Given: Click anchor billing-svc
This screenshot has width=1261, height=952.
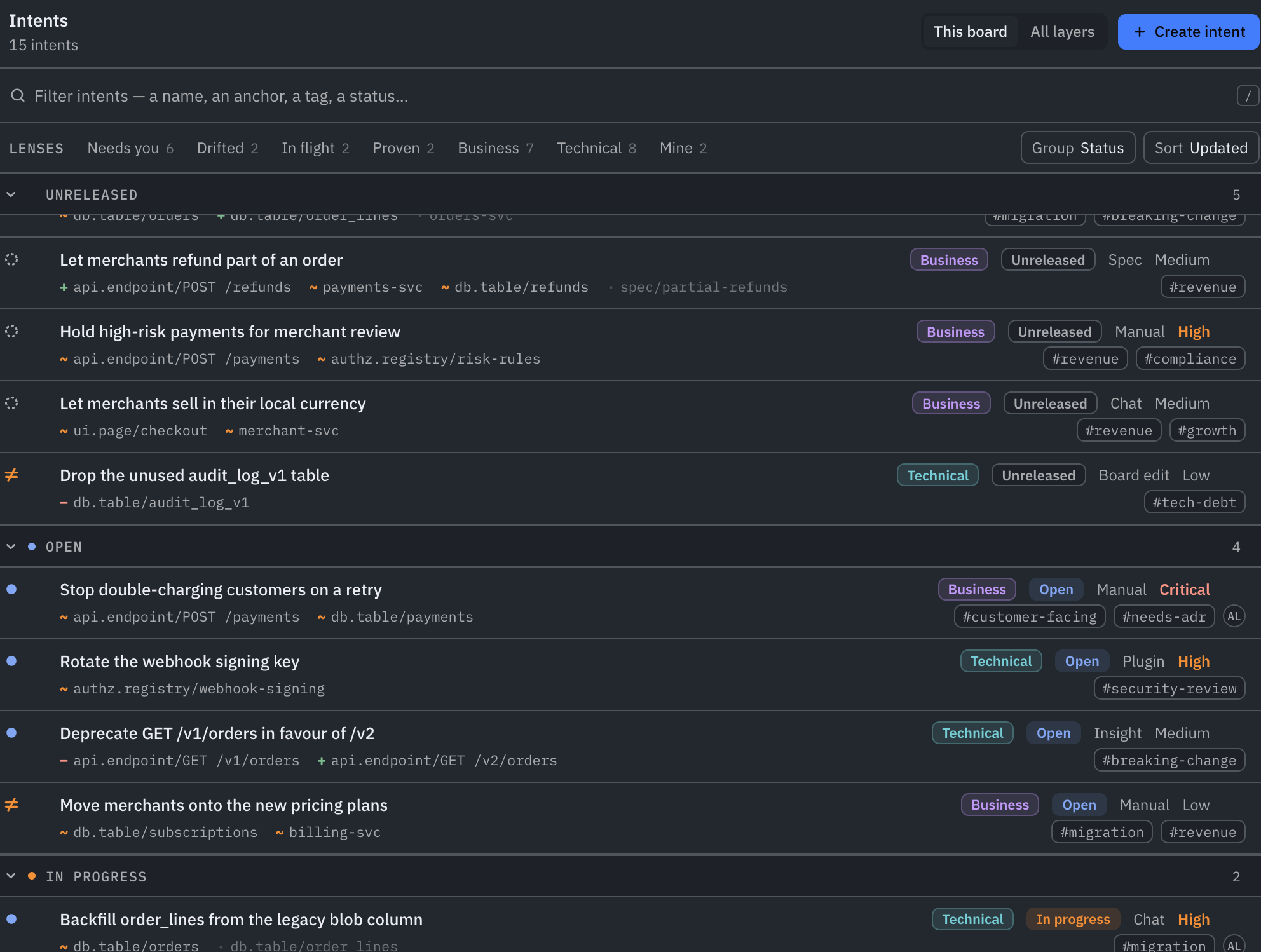Looking at the screenshot, I should [334, 833].
